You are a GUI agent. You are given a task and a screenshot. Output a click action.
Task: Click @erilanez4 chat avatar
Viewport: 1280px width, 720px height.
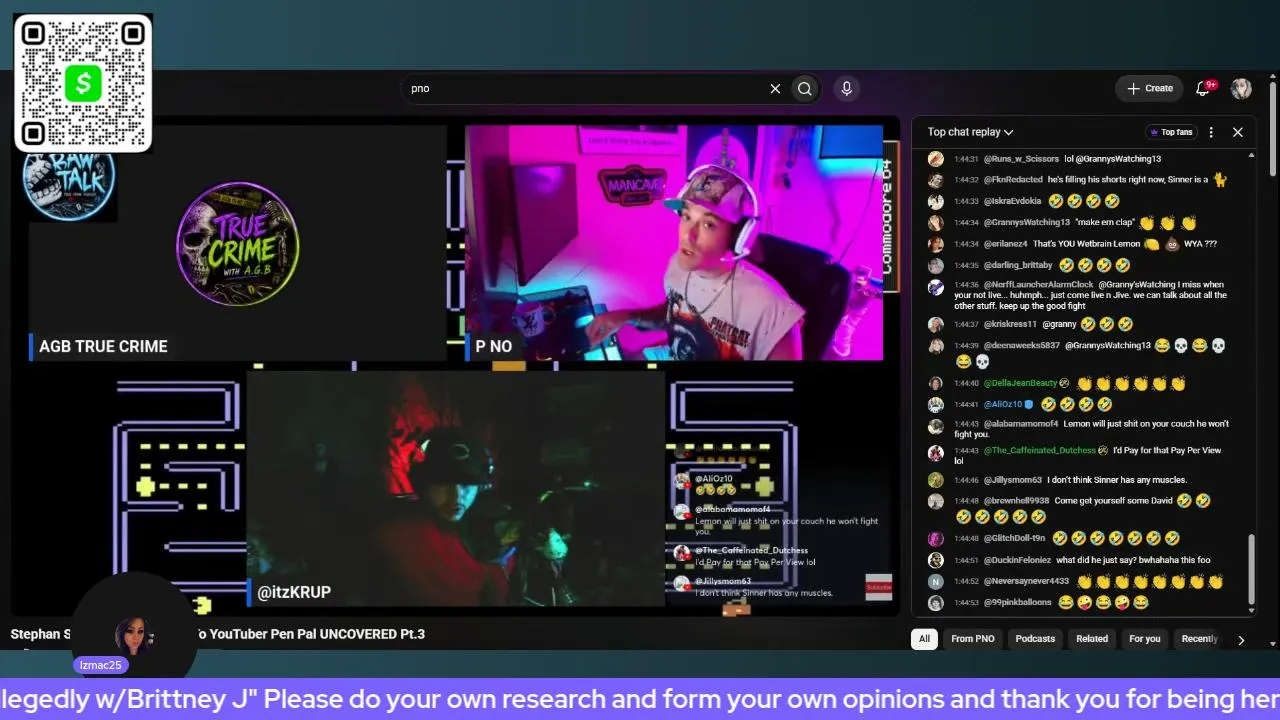pos(936,244)
